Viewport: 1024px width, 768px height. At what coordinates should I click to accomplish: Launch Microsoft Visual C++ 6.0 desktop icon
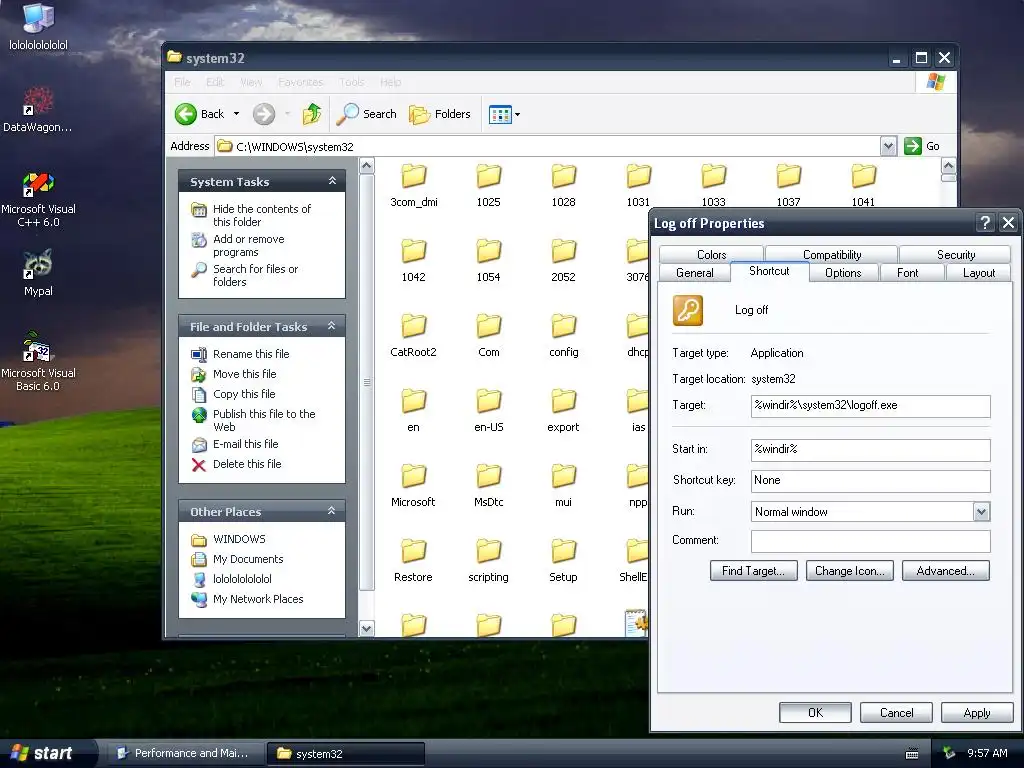tap(38, 199)
